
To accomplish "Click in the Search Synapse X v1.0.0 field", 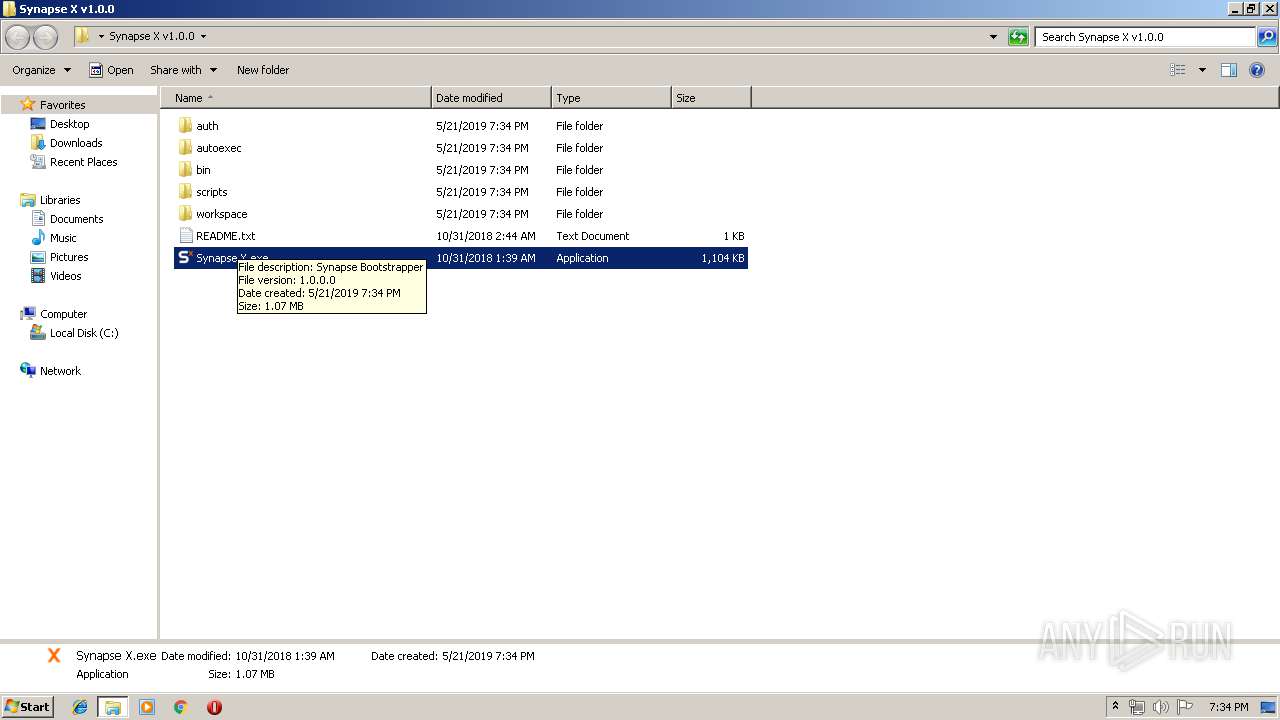I will tap(1145, 37).
